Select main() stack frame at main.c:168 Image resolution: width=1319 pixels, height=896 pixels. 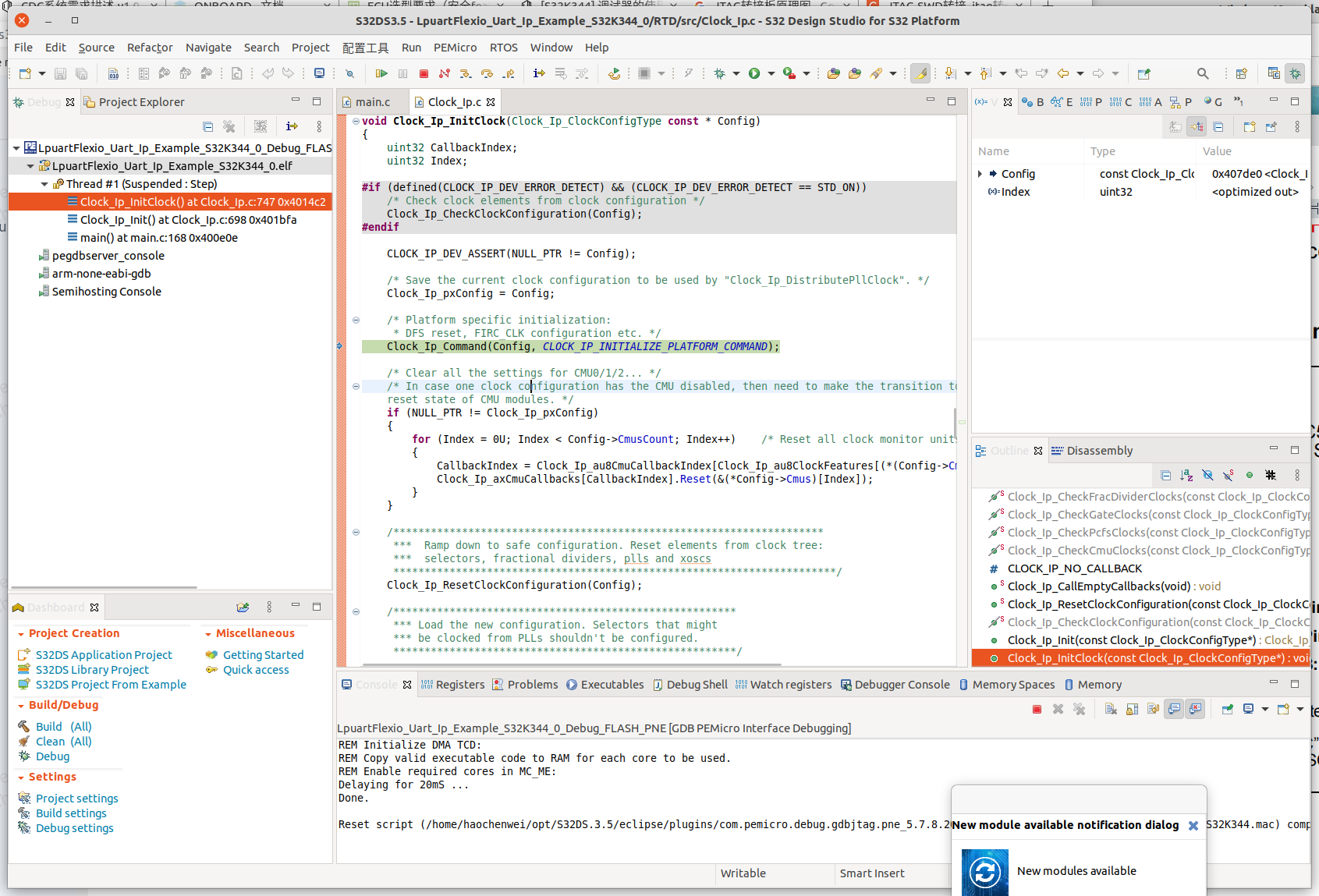click(x=158, y=238)
